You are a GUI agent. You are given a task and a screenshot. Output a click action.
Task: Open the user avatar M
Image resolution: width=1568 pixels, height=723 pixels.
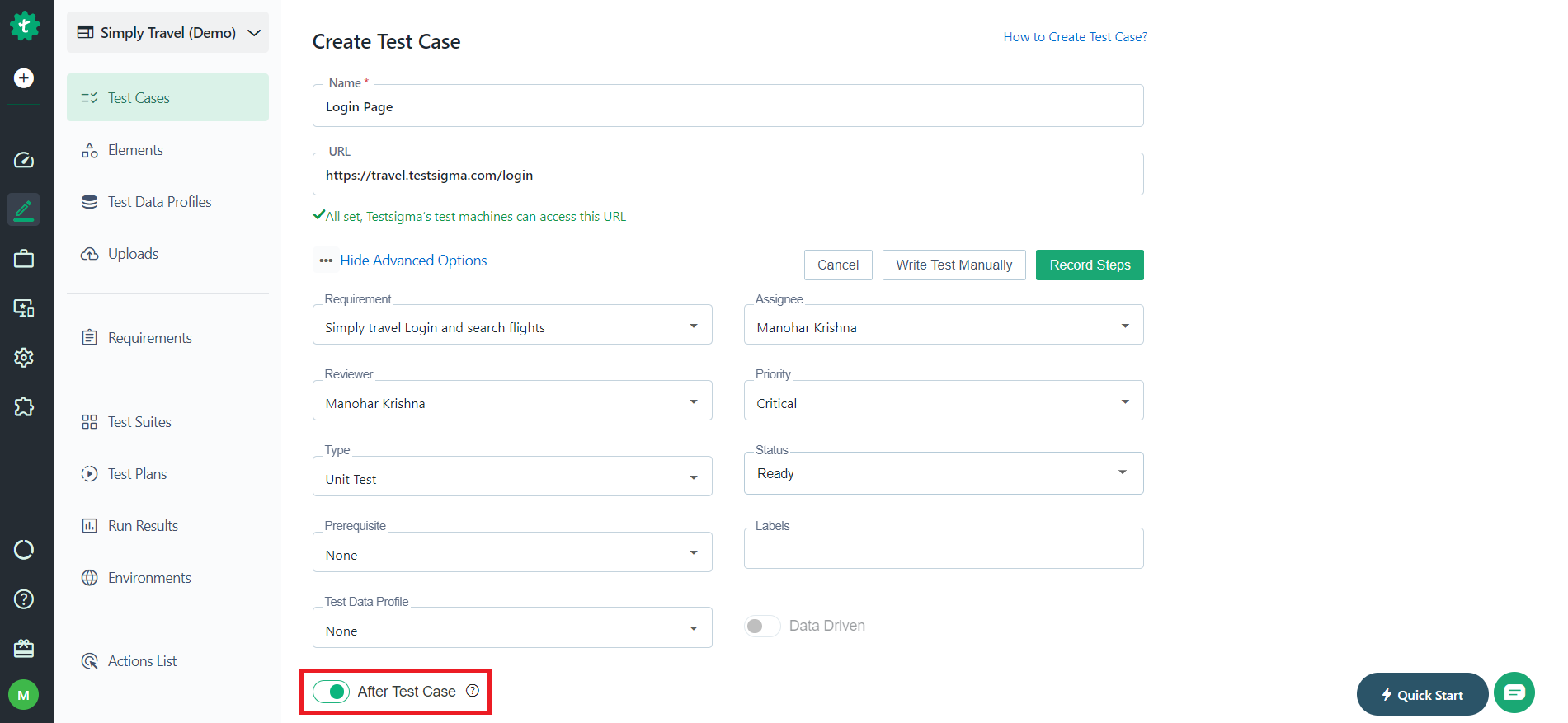point(24,695)
